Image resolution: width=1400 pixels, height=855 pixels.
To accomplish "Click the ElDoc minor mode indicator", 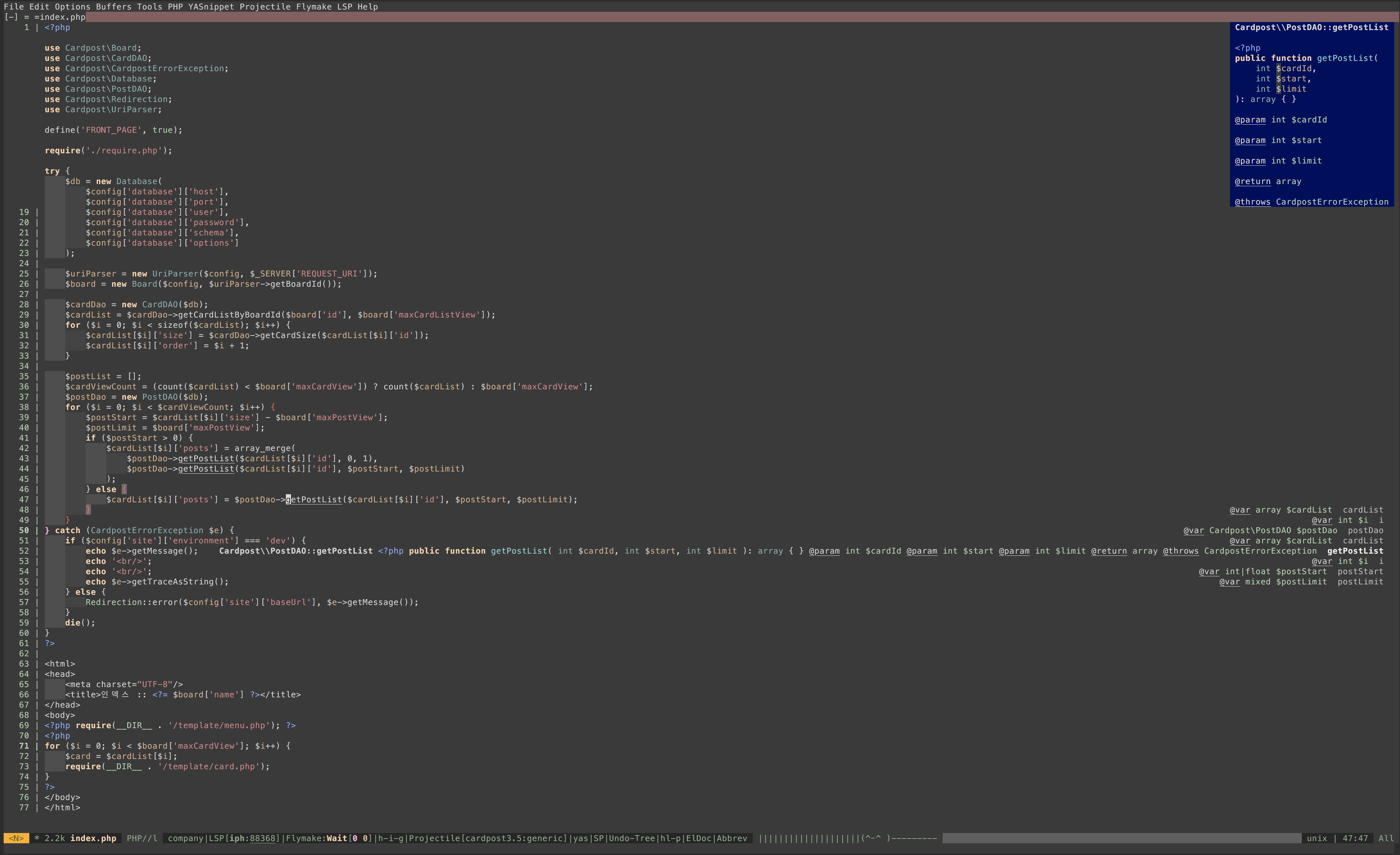I will 698,838.
